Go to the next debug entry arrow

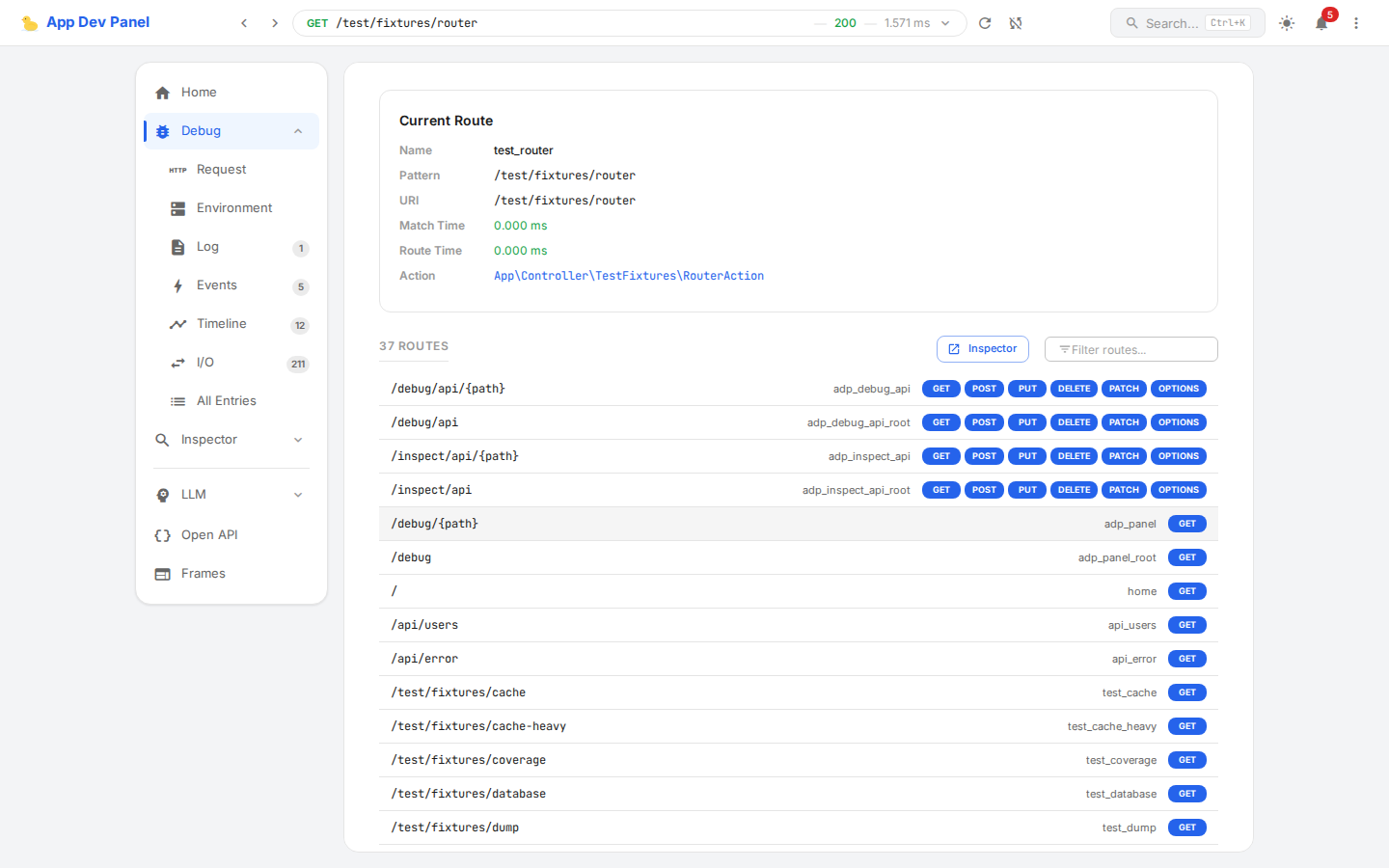275,23
